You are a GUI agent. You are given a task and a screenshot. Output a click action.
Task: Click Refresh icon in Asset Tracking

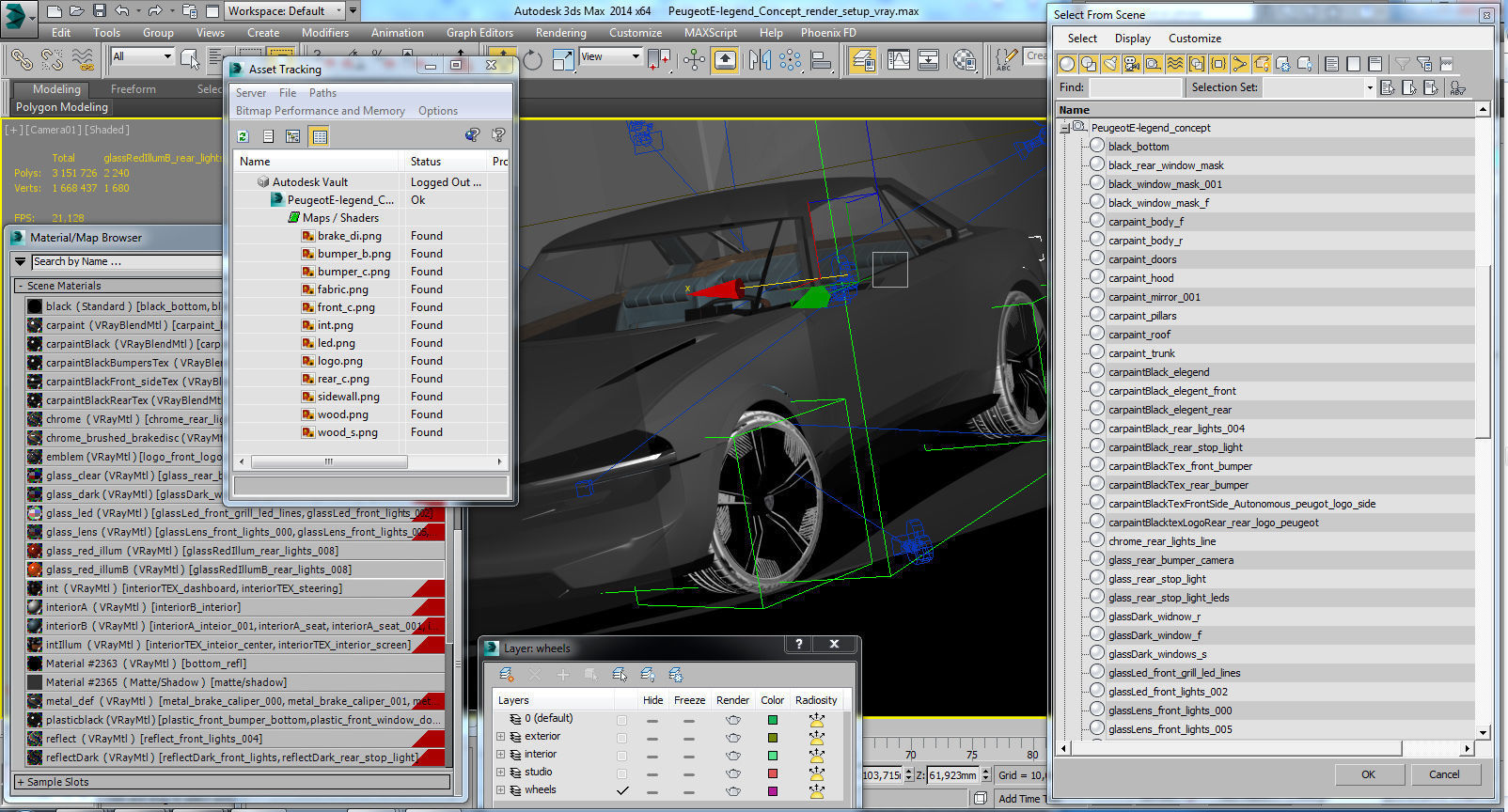[243, 136]
